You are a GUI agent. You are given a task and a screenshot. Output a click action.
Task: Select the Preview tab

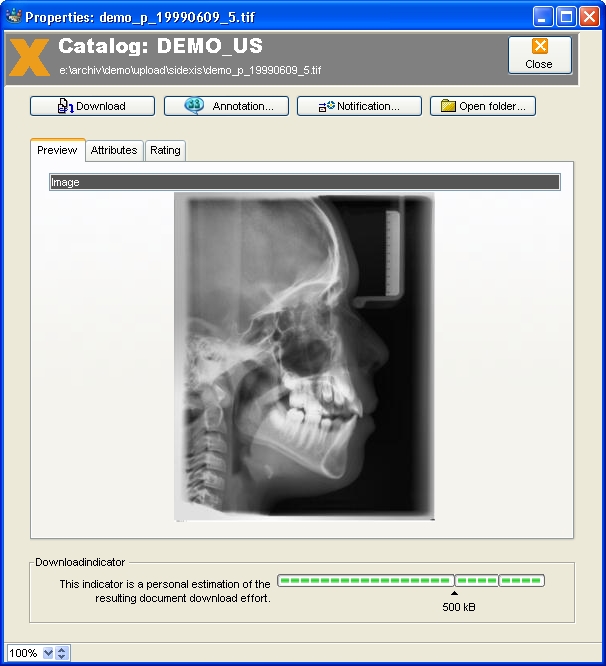tap(57, 150)
